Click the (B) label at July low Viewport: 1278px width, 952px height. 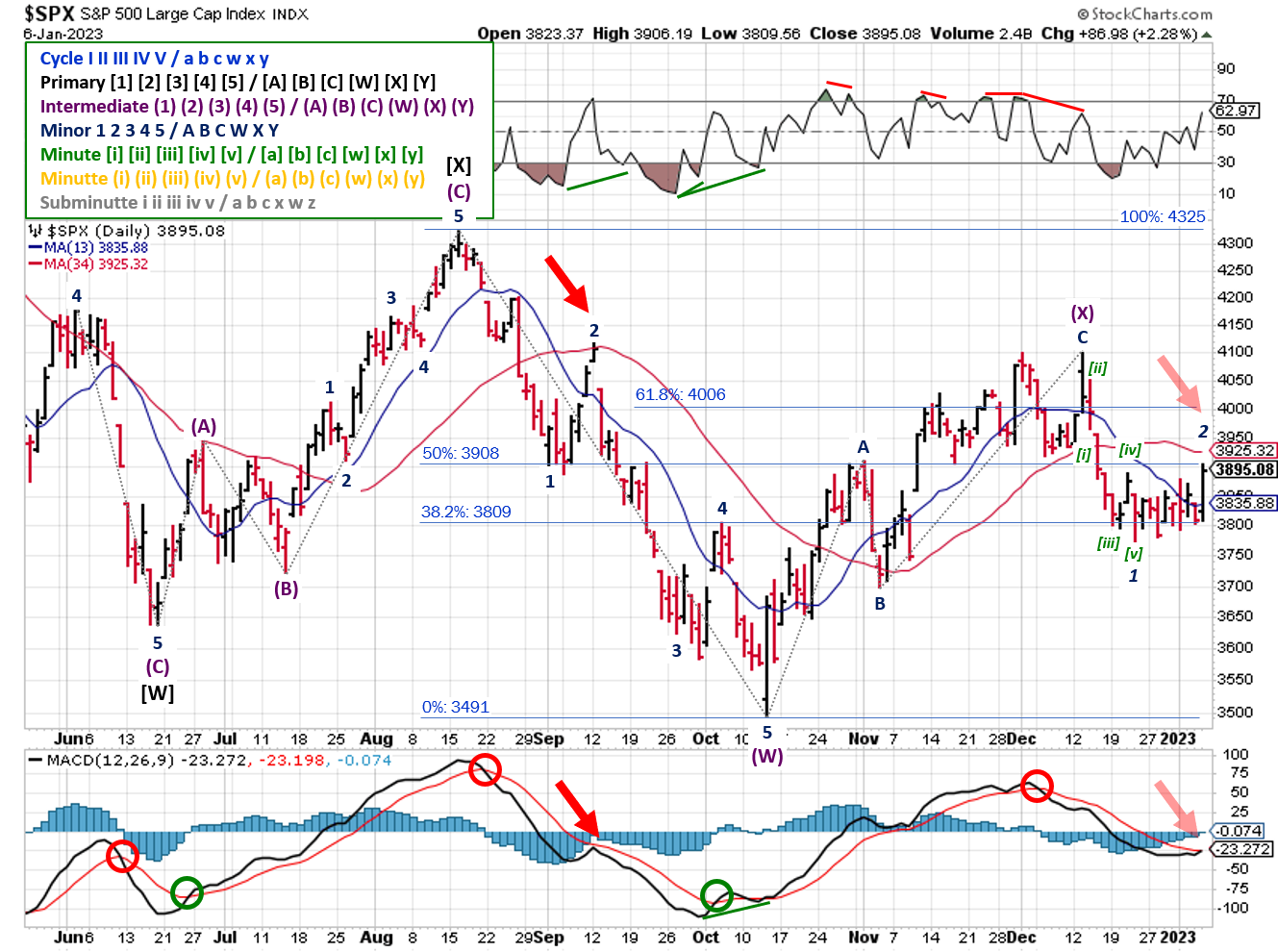pos(287,589)
